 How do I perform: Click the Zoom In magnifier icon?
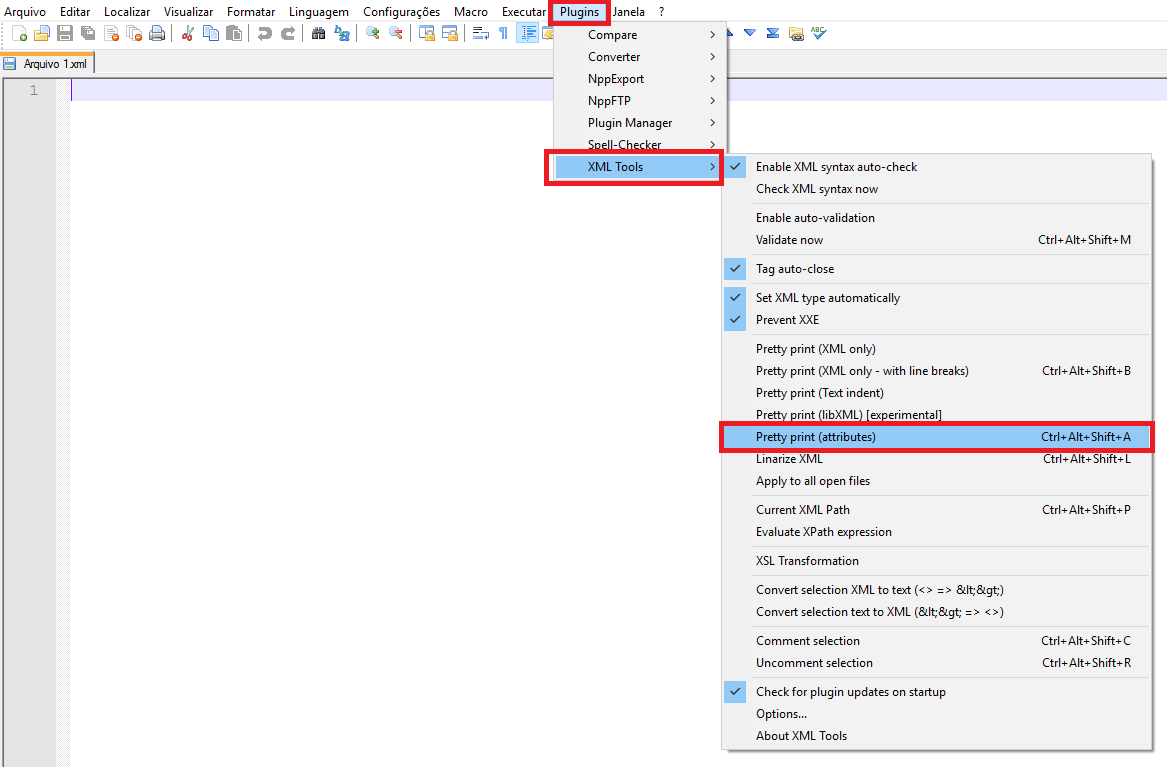pyautogui.click(x=373, y=33)
